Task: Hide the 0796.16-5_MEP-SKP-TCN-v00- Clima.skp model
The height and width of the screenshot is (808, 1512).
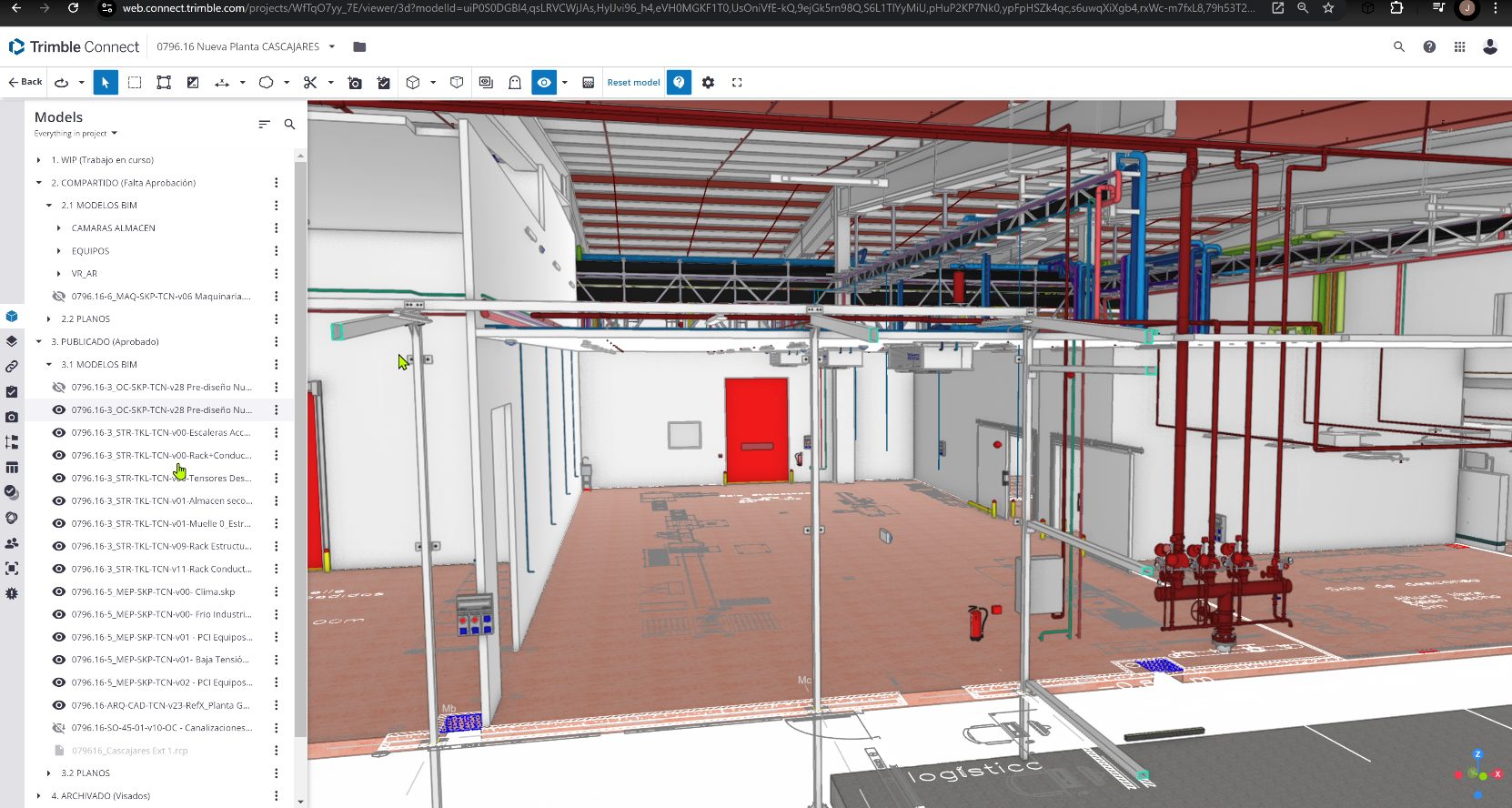Action: coord(59,592)
